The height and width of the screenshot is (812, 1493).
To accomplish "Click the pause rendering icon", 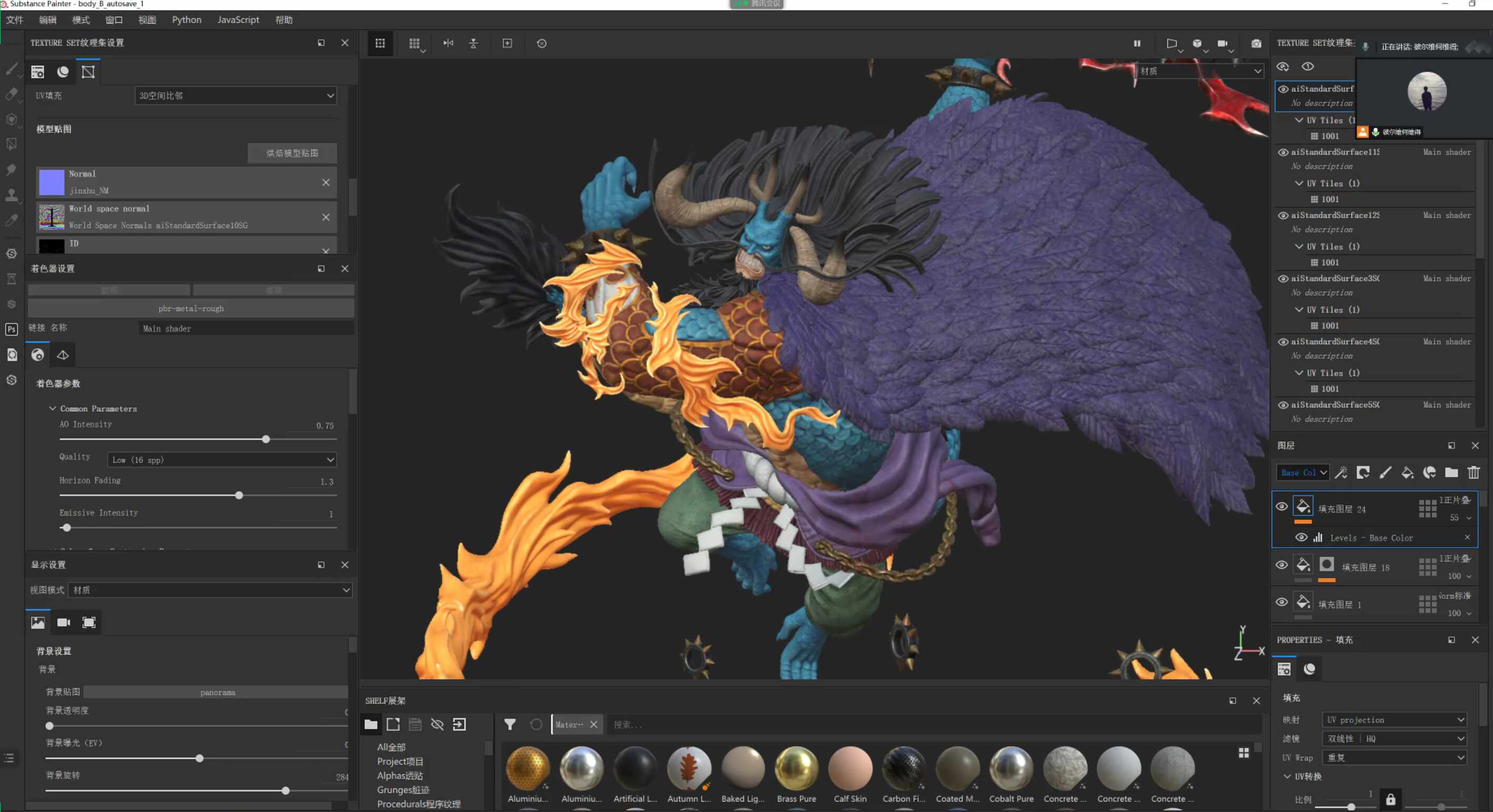I will tap(1136, 44).
